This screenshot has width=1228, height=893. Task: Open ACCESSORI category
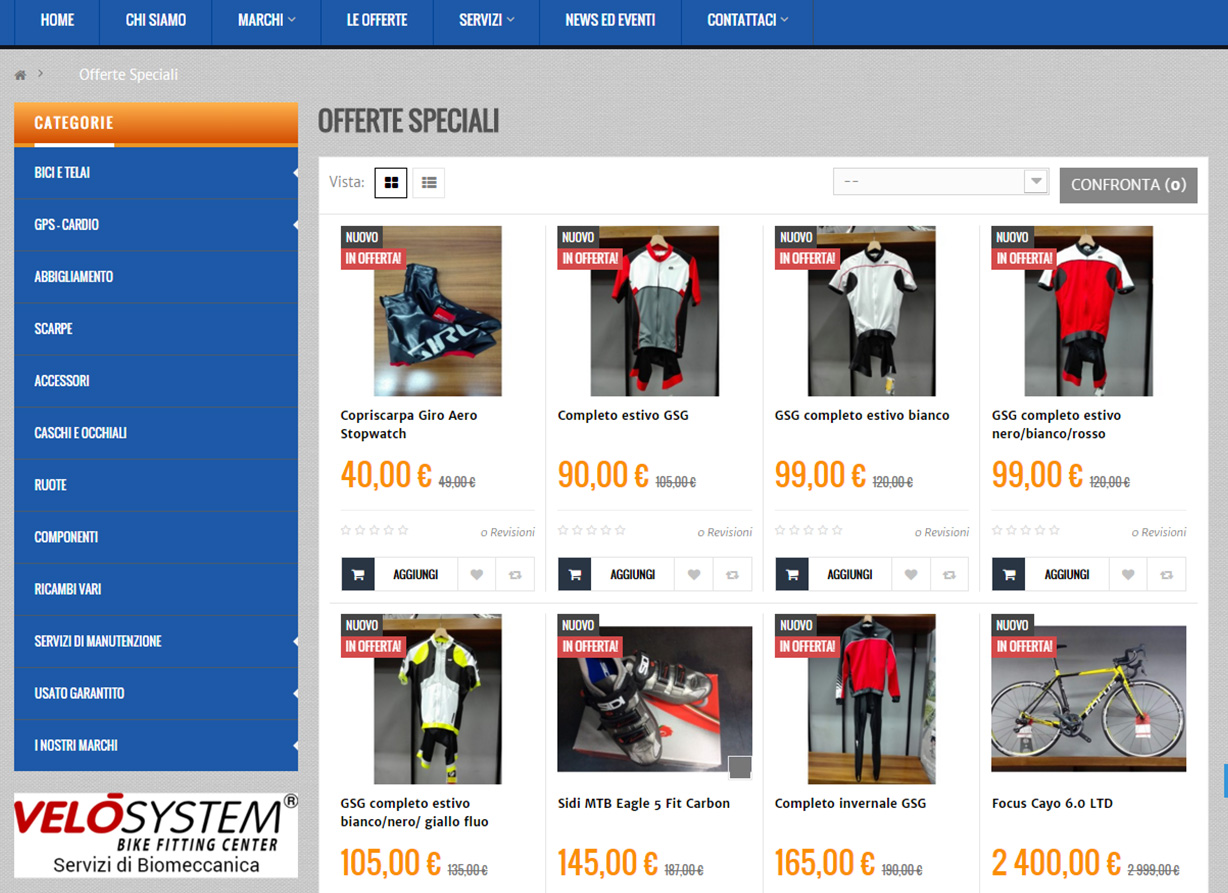pyautogui.click(x=156, y=381)
